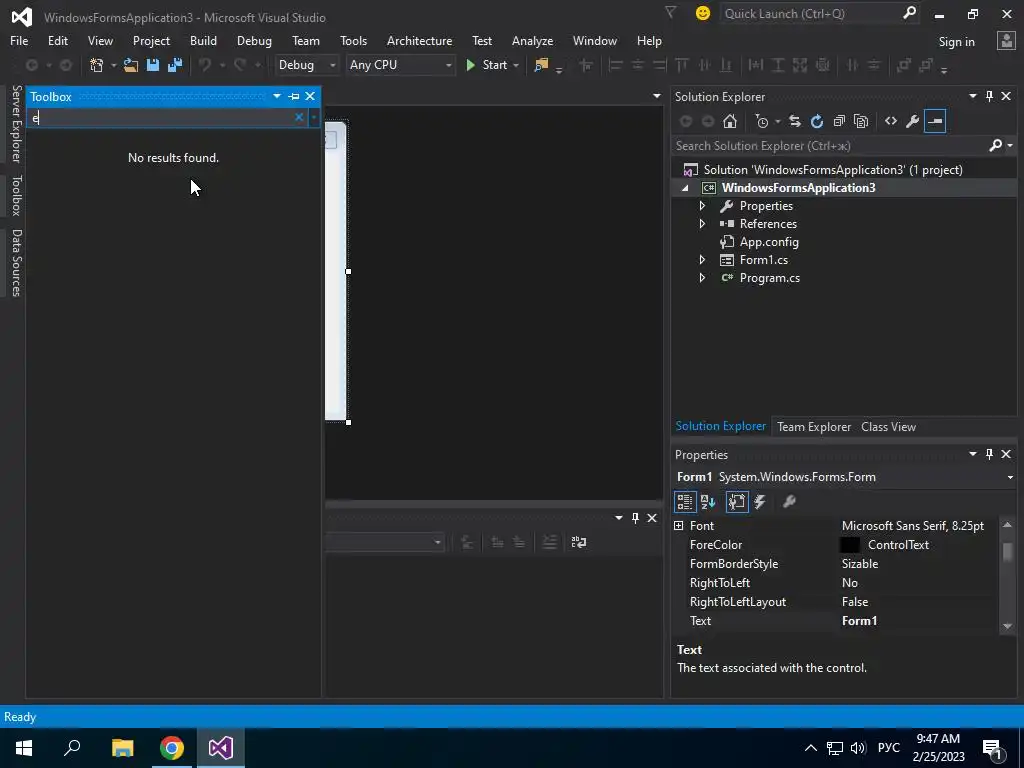Save the current file with the floppy icon

click(x=153, y=65)
